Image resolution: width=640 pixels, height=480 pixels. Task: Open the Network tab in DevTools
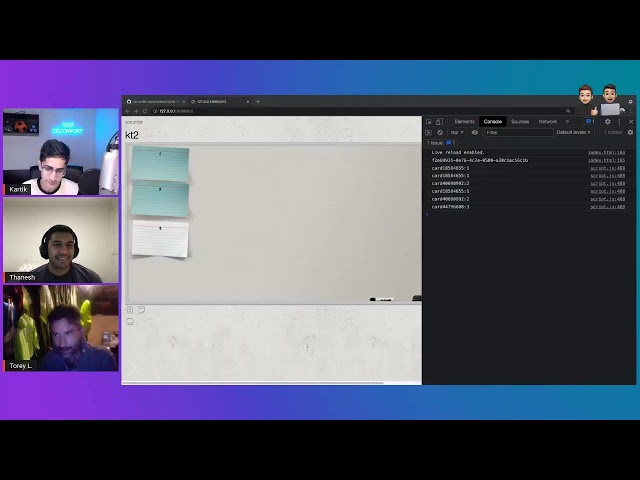(x=547, y=122)
